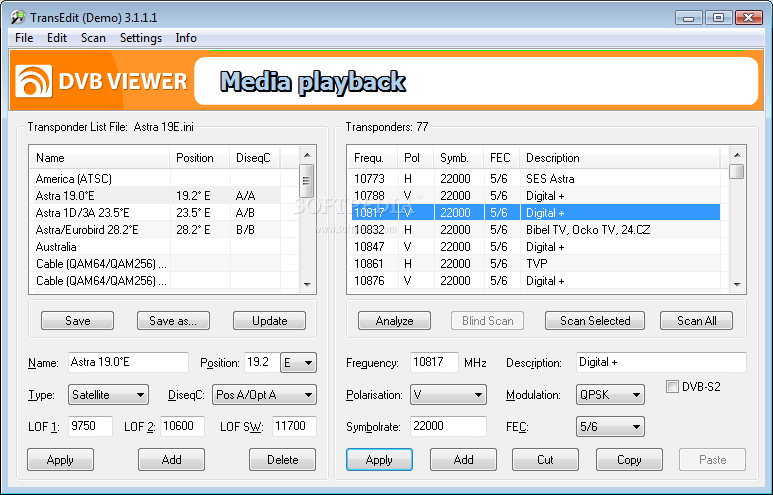Click the satellite list scroll down arrow
The image size is (773, 495).
pyautogui.click(x=307, y=284)
